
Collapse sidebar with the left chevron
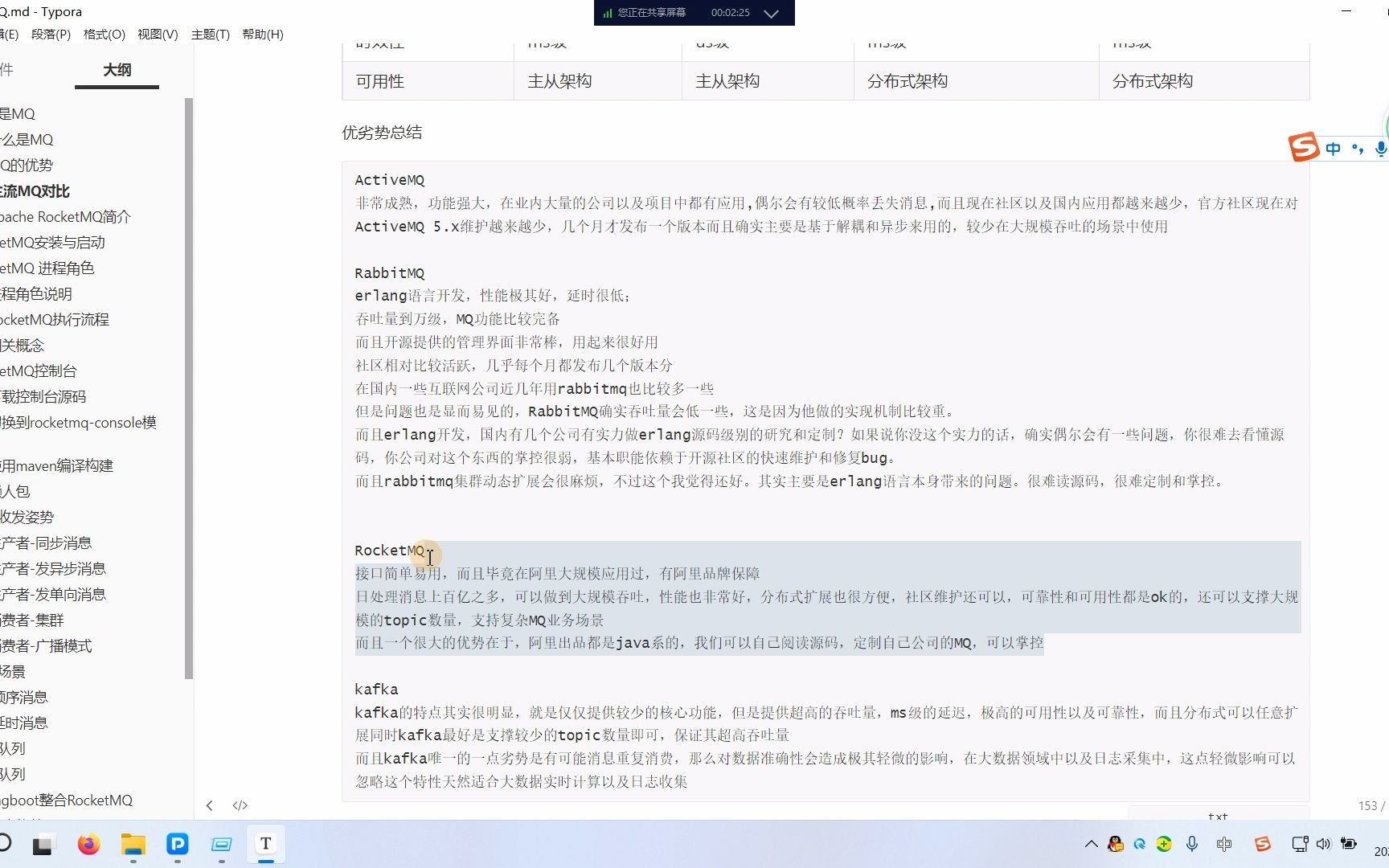[x=209, y=805]
